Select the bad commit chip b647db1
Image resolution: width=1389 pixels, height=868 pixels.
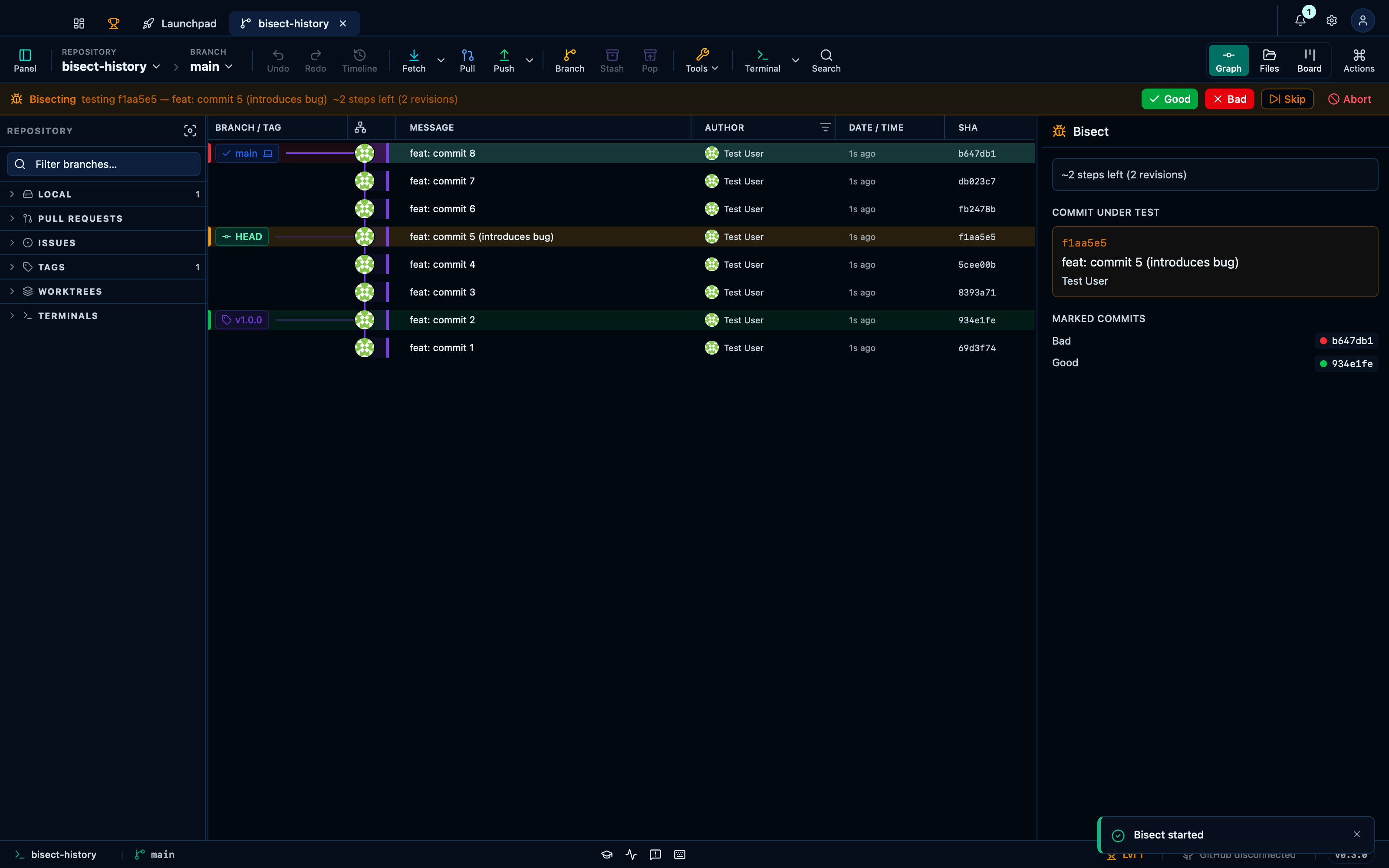pos(1346,341)
